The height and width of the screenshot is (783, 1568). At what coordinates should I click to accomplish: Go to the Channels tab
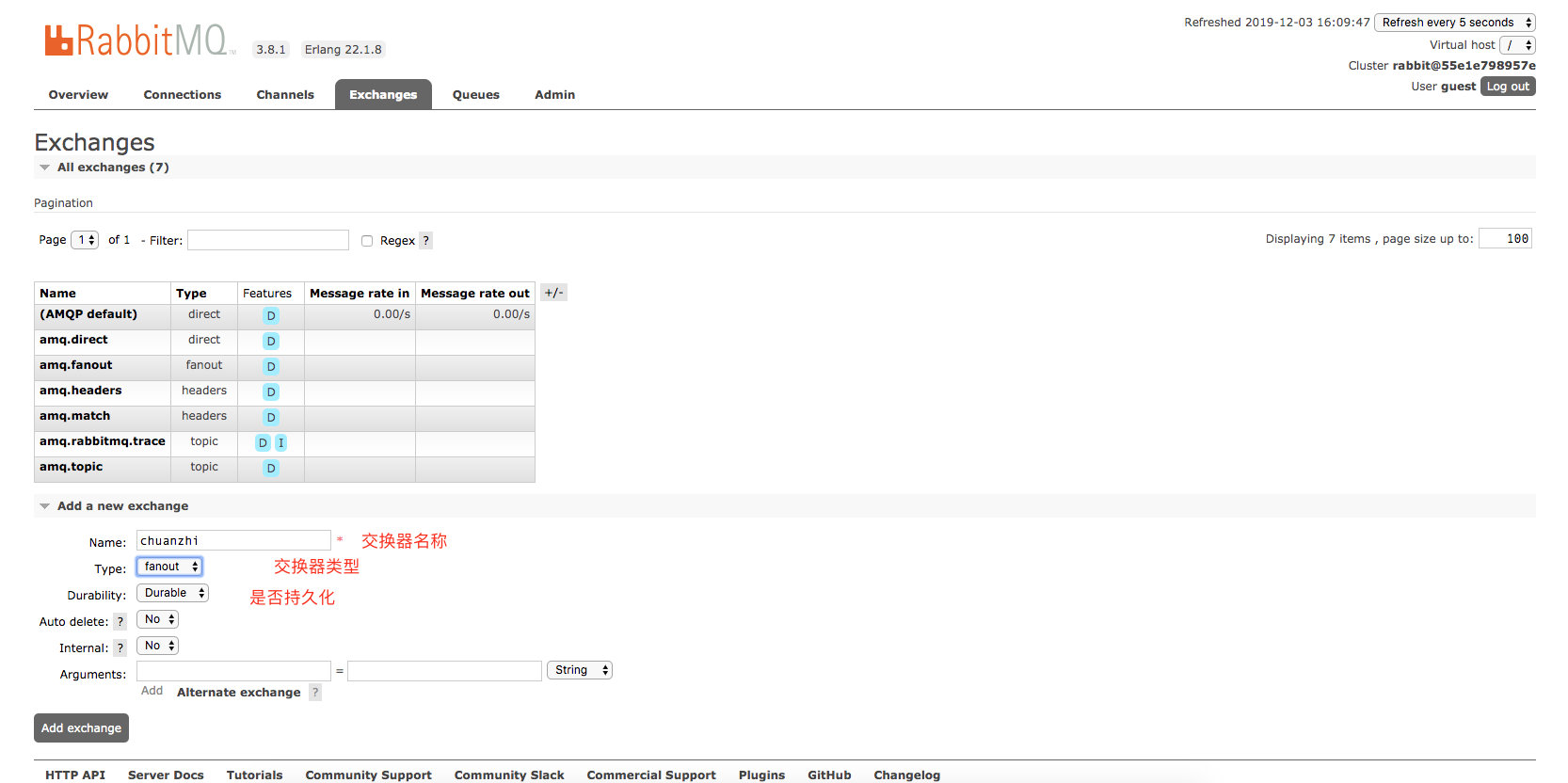click(285, 94)
